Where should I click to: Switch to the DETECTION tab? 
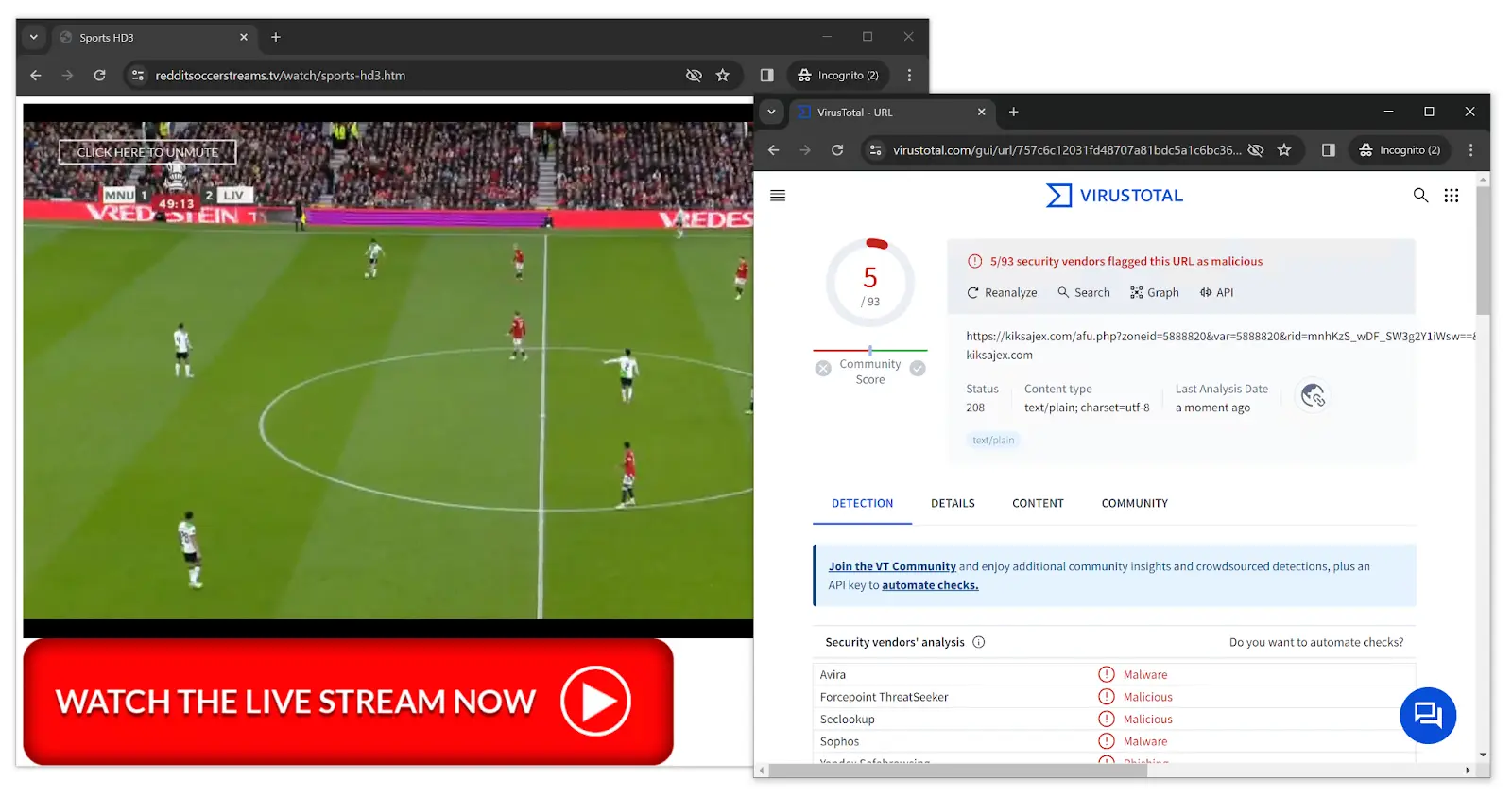click(862, 504)
